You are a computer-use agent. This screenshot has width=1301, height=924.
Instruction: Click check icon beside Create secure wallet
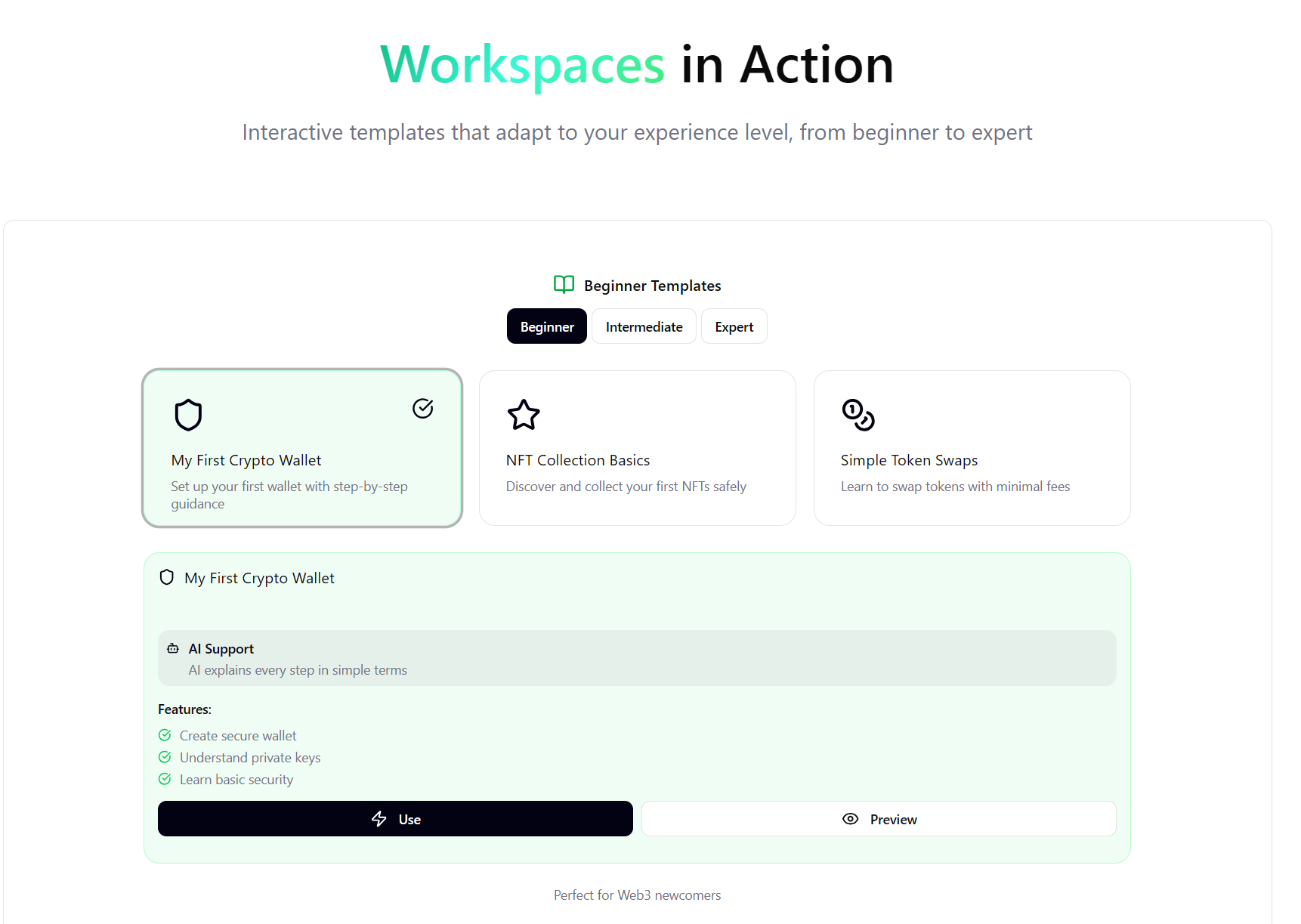click(165, 735)
